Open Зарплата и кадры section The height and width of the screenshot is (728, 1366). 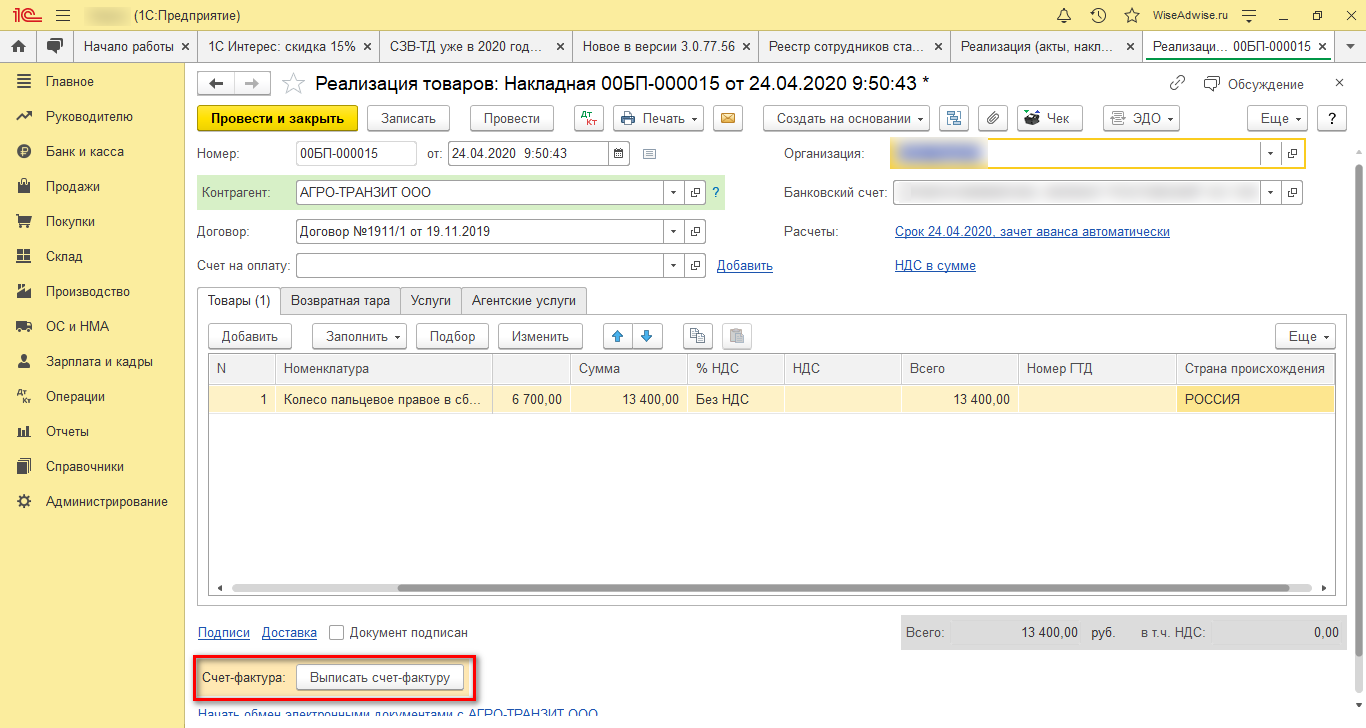coord(98,361)
